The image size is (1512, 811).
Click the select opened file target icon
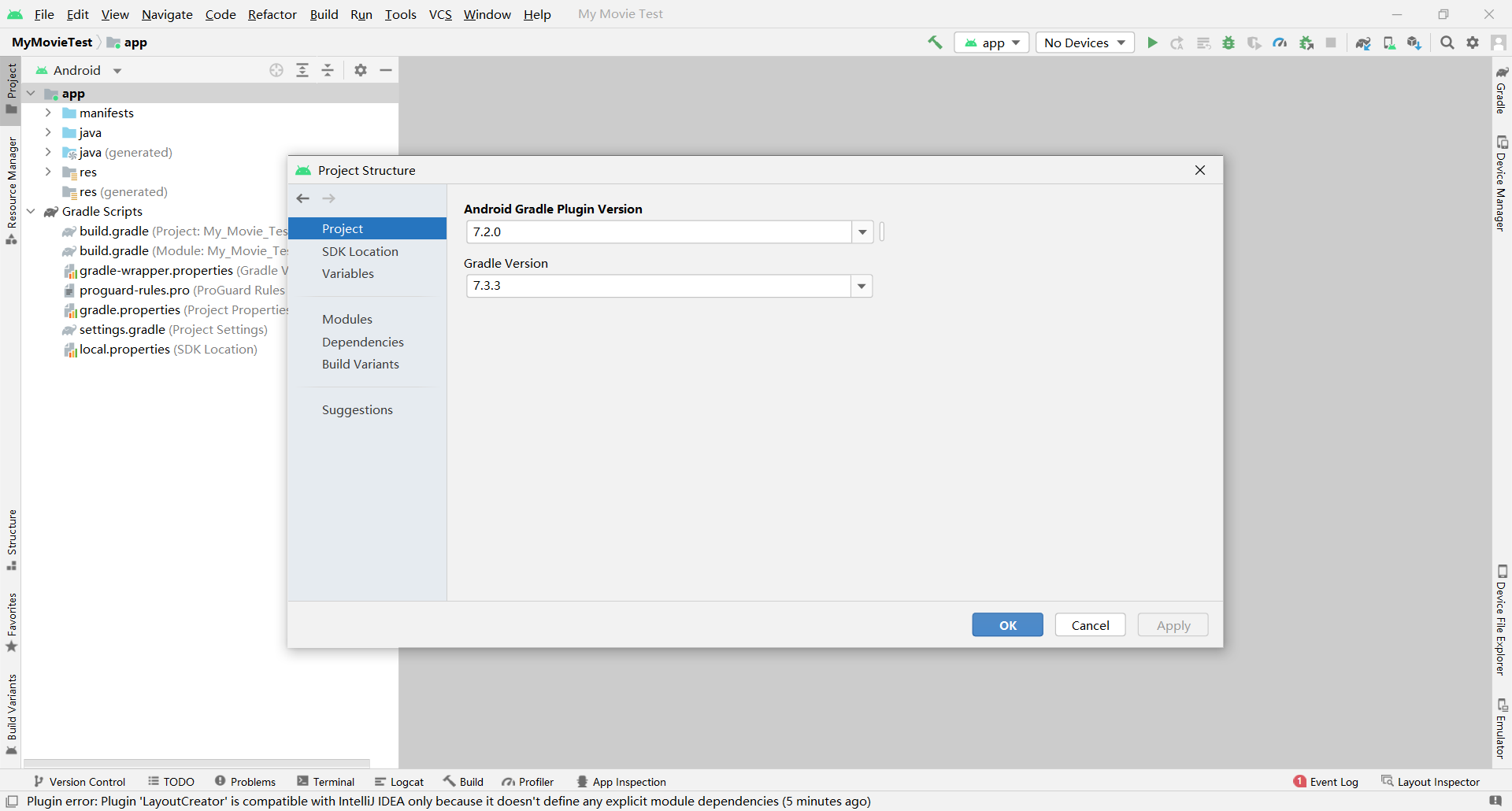(276, 70)
